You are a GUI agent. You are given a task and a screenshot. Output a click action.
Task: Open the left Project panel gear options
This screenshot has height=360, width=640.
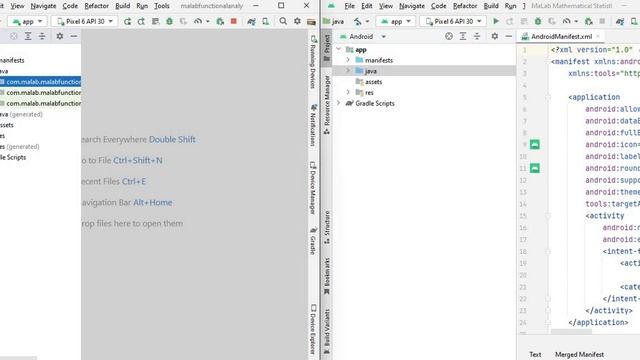pos(60,36)
